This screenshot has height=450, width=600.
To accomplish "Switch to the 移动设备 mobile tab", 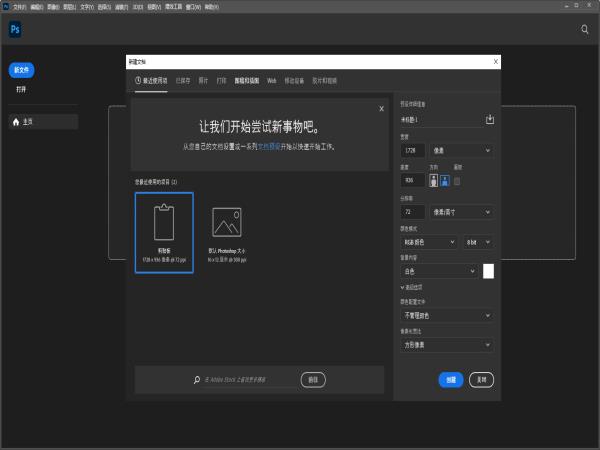I will pos(294,81).
